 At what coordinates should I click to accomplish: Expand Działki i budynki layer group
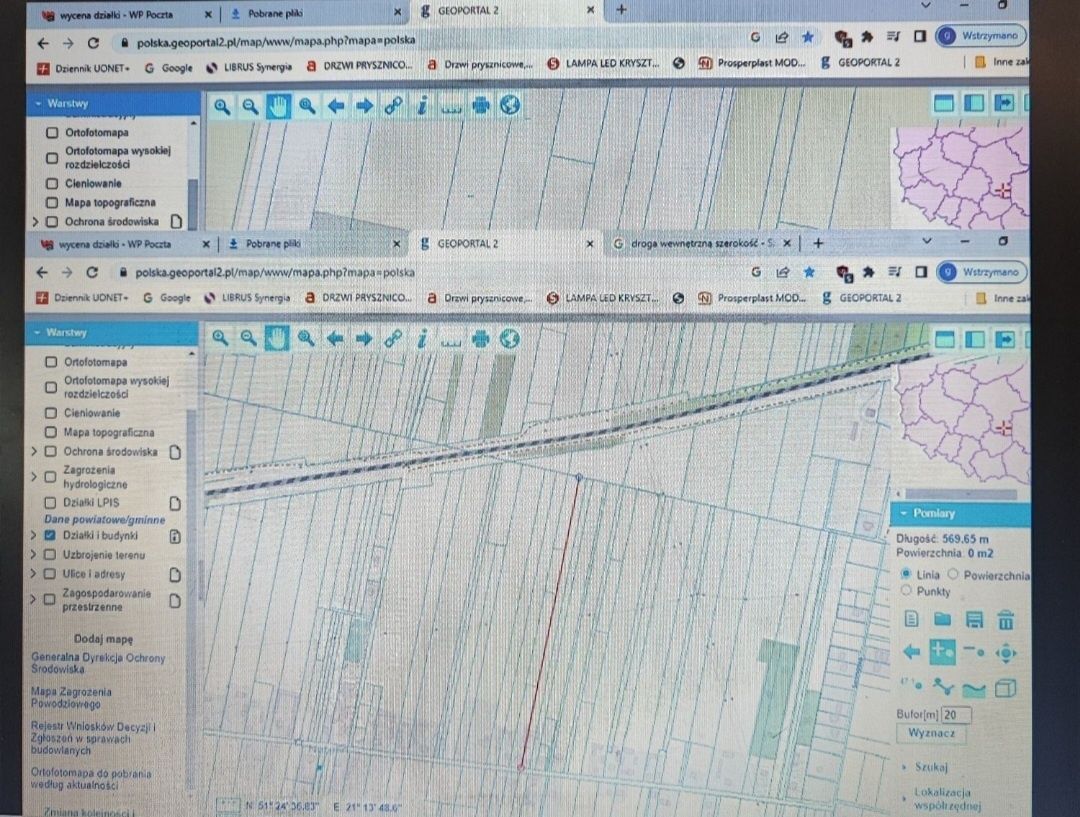pos(34,535)
